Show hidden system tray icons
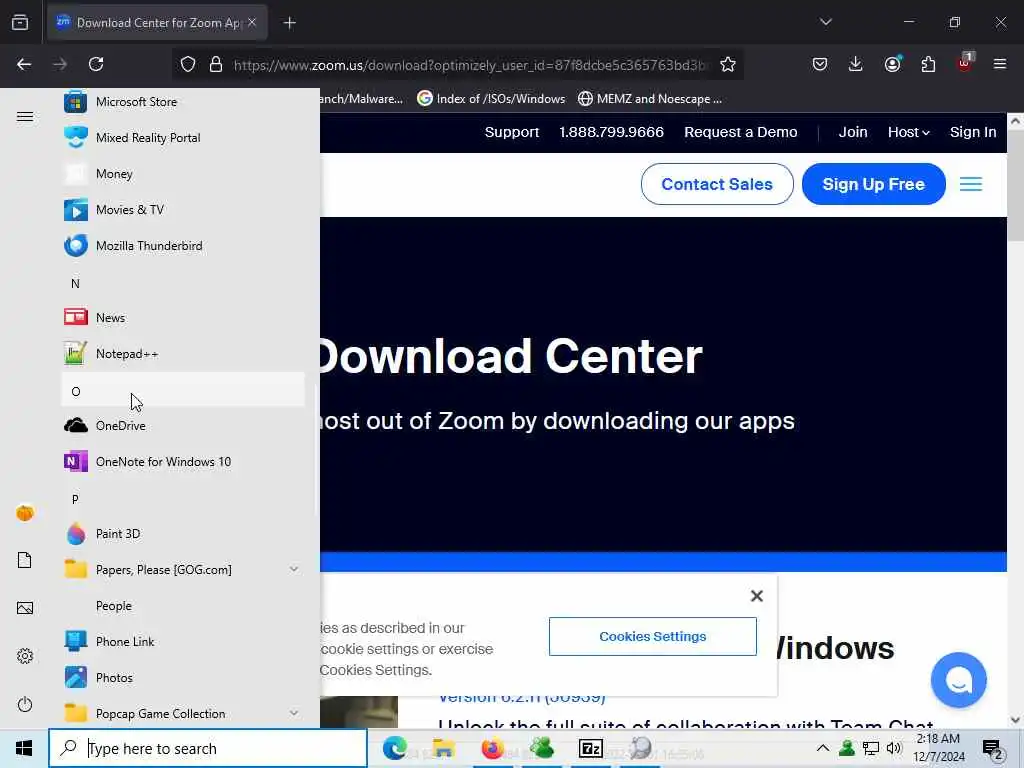Image resolution: width=1024 pixels, height=768 pixels. tap(822, 748)
